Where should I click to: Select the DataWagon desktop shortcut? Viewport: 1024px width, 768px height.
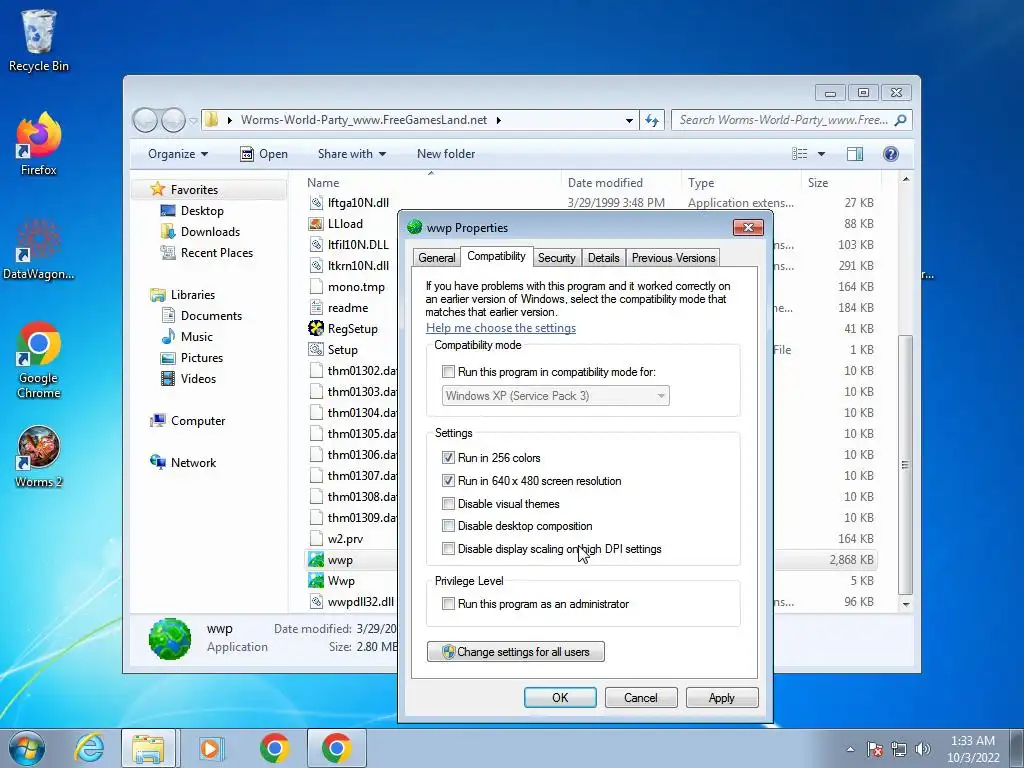tap(38, 249)
